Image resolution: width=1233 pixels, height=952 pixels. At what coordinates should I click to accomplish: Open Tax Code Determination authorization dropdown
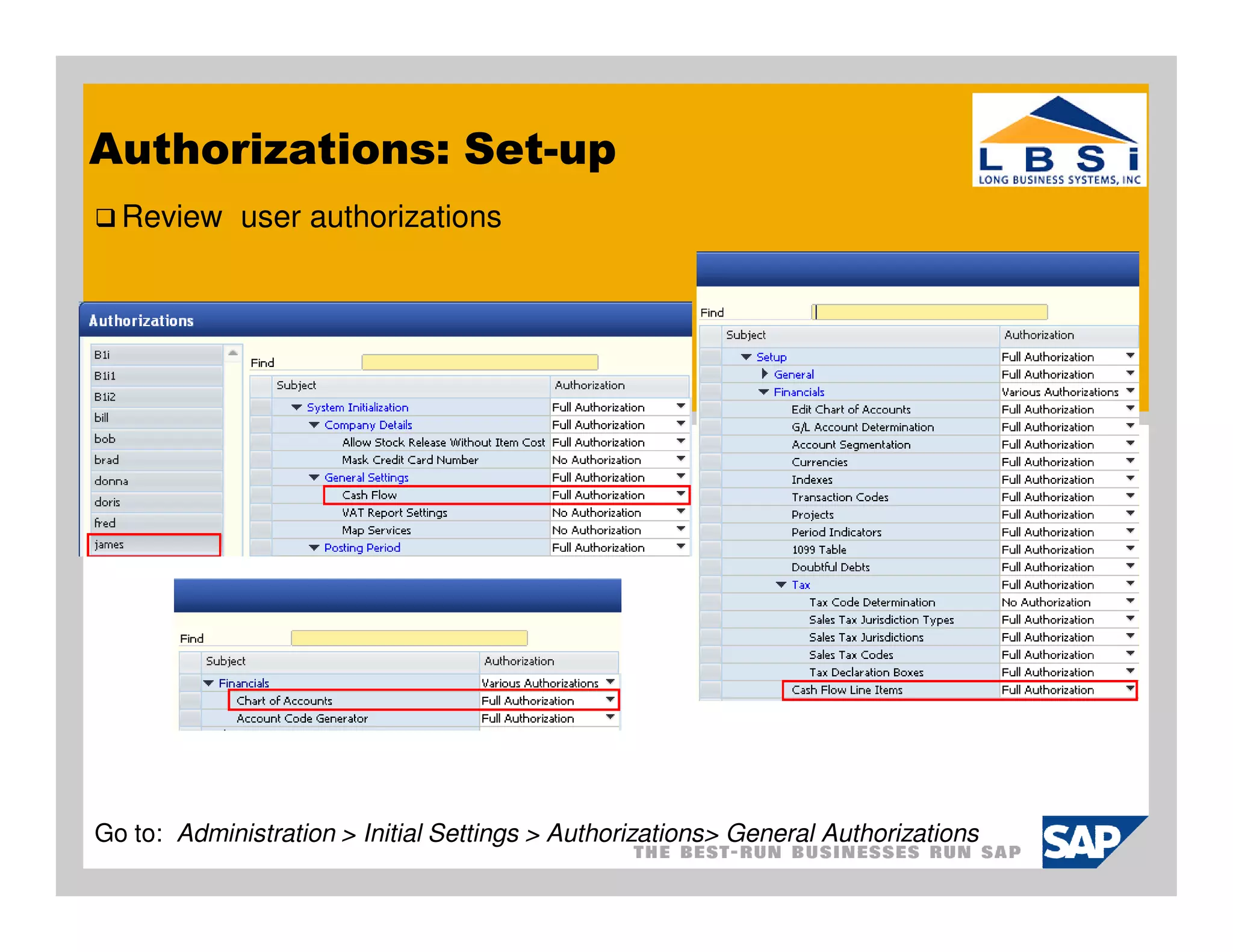(x=1130, y=601)
